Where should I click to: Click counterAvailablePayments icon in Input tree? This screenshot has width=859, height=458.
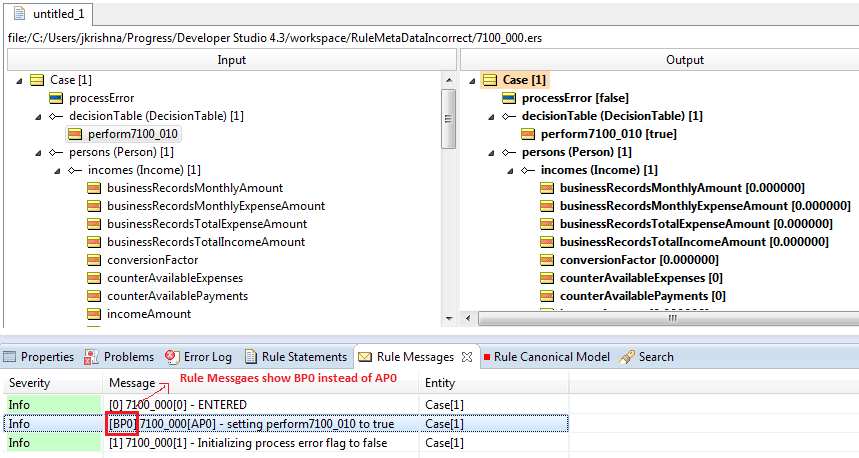pyautogui.click(x=94, y=296)
